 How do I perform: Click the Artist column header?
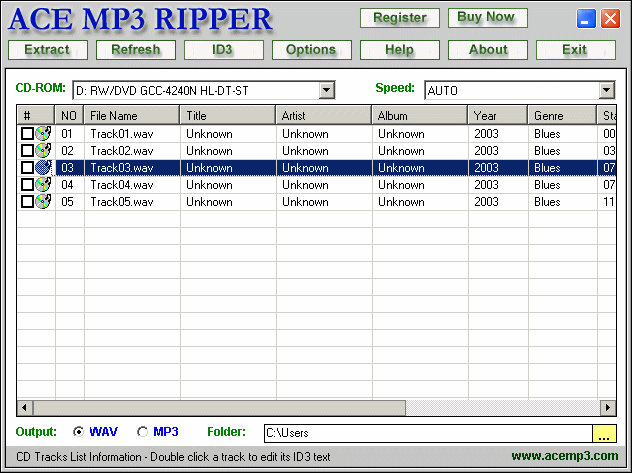pyautogui.click(x=324, y=116)
